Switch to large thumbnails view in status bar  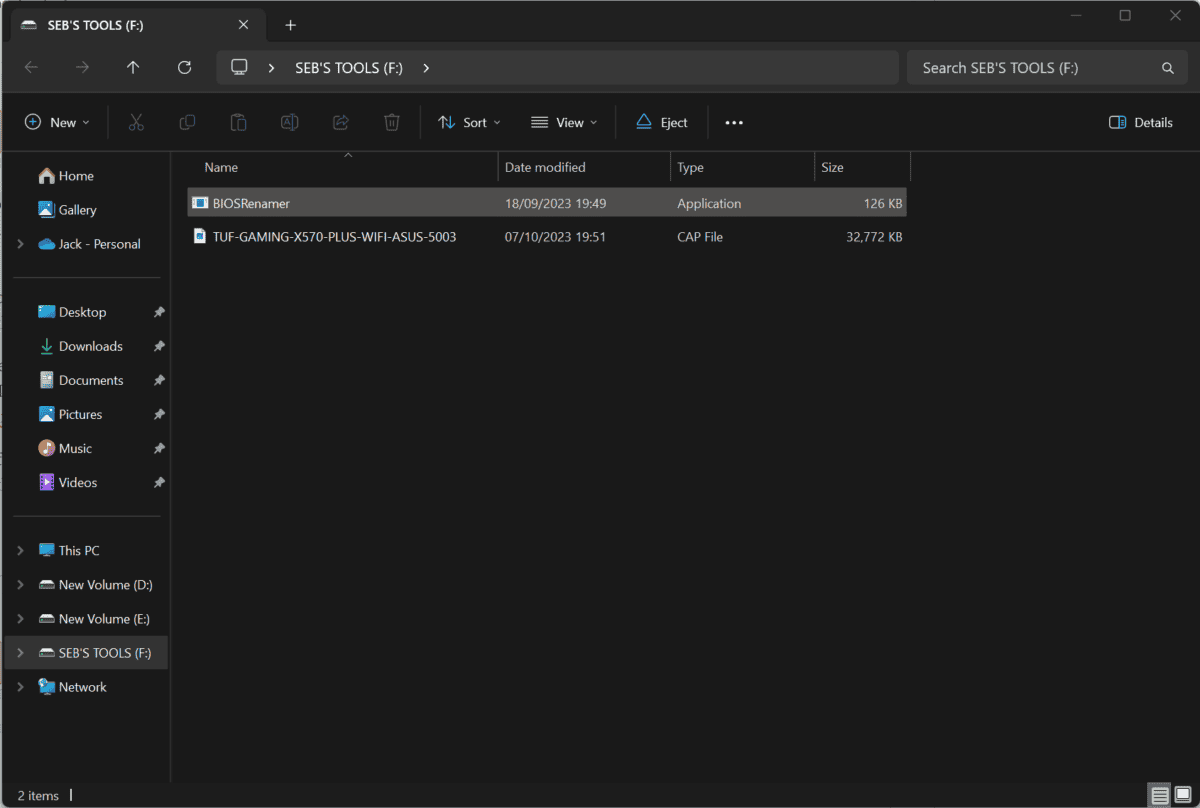[x=1182, y=795]
